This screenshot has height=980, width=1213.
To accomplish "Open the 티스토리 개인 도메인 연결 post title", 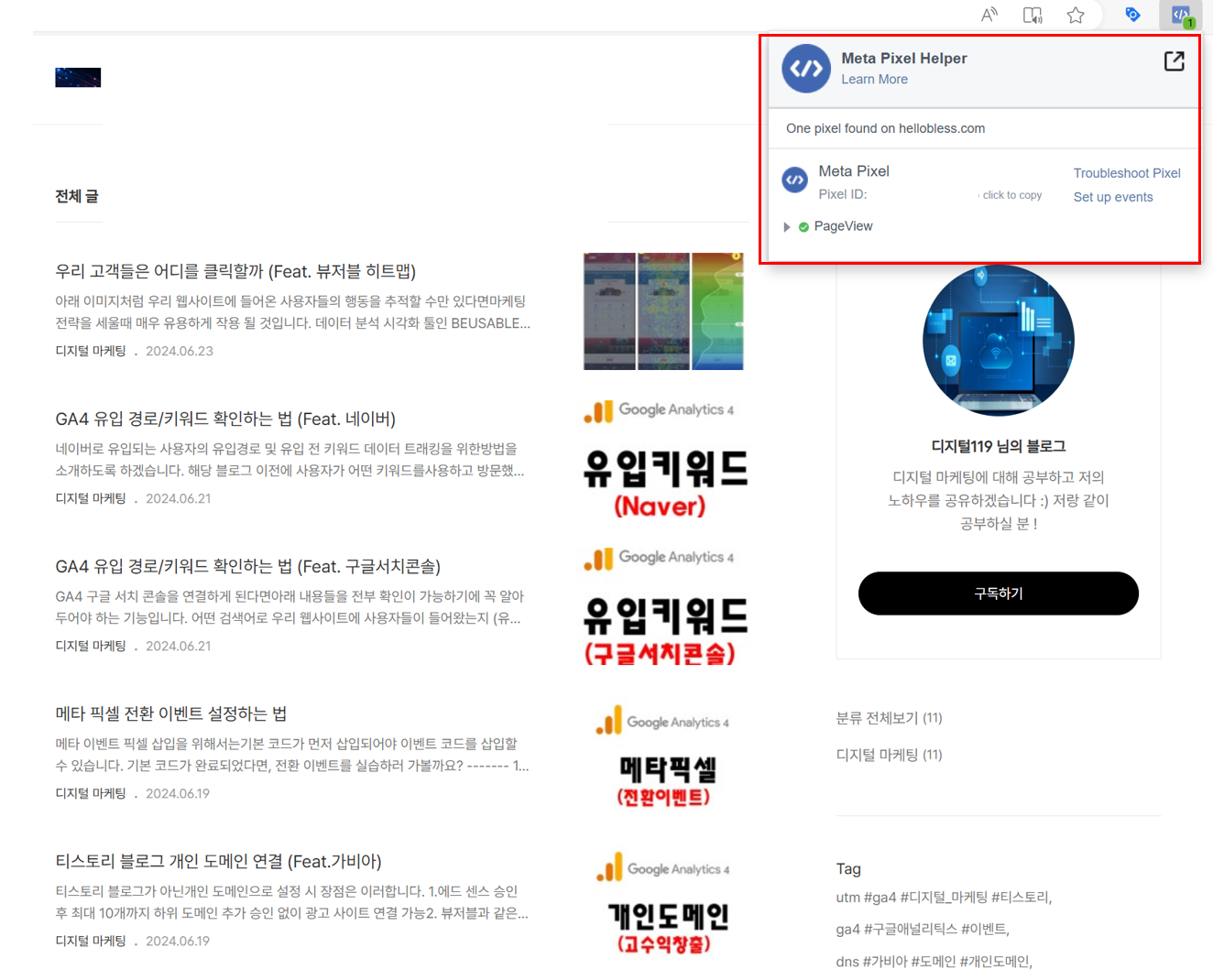I will point(218,861).
